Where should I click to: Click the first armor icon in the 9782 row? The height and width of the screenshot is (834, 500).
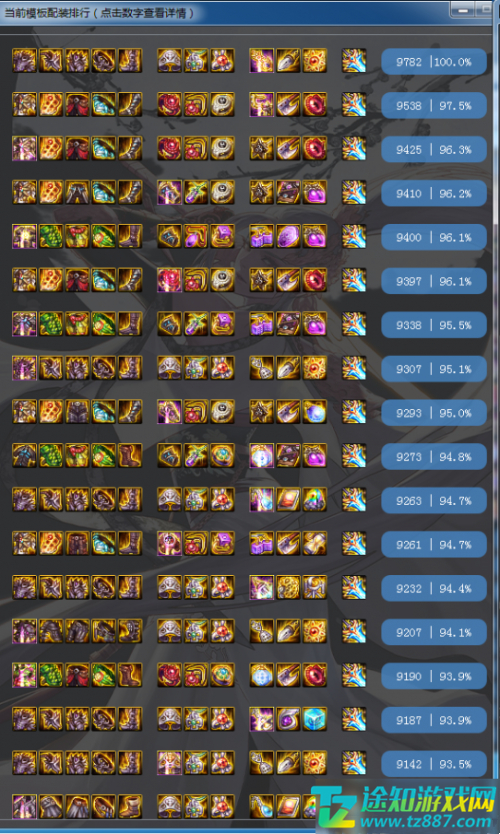coord(24,61)
